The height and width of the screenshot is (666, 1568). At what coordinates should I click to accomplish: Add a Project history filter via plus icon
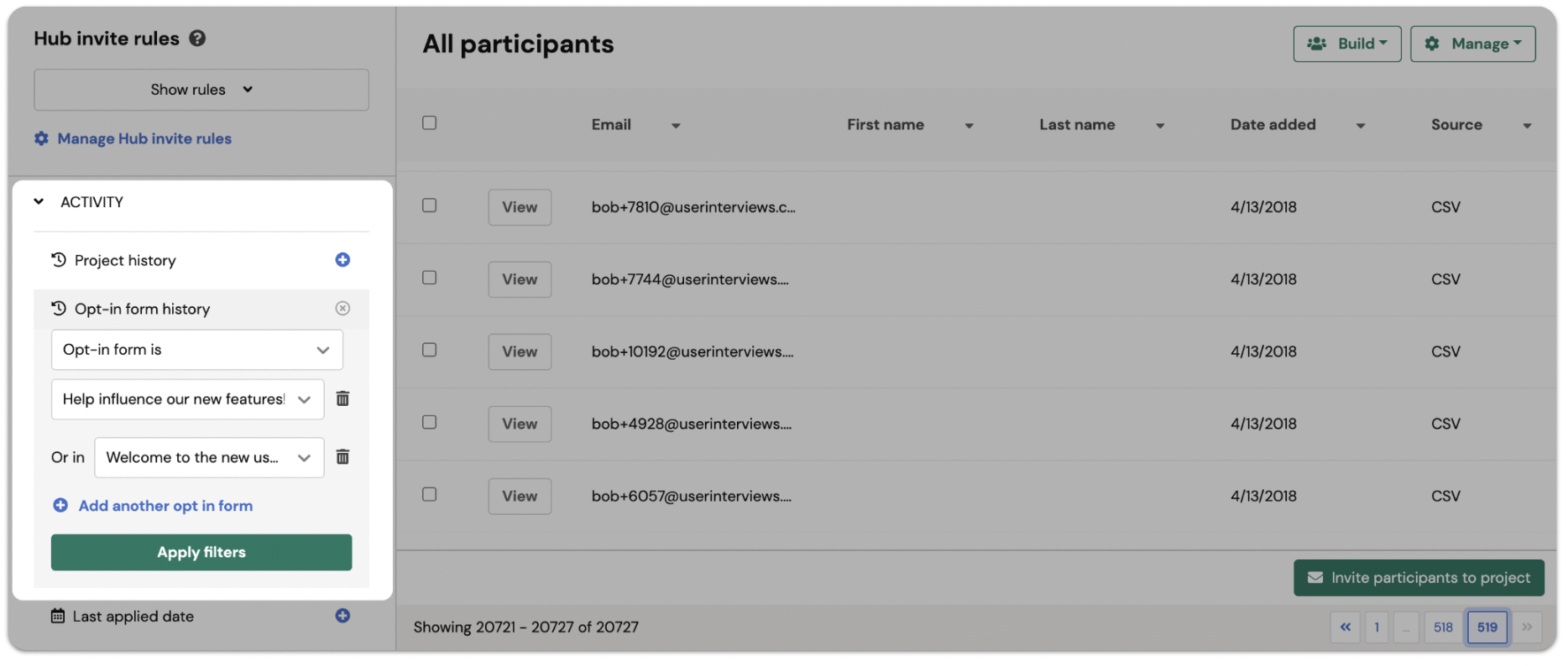[x=342, y=260]
